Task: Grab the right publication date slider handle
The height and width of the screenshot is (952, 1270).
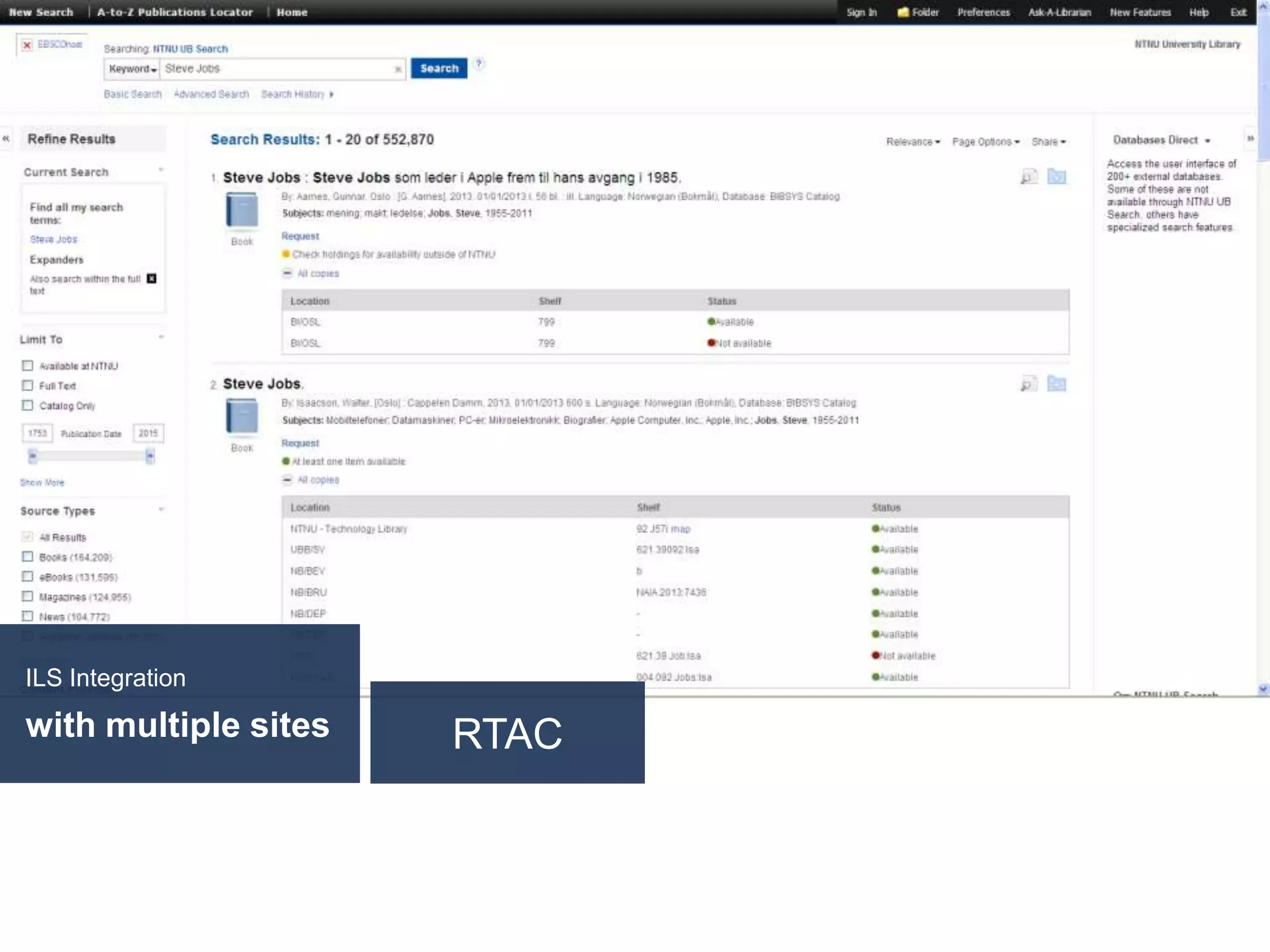Action: click(149, 457)
